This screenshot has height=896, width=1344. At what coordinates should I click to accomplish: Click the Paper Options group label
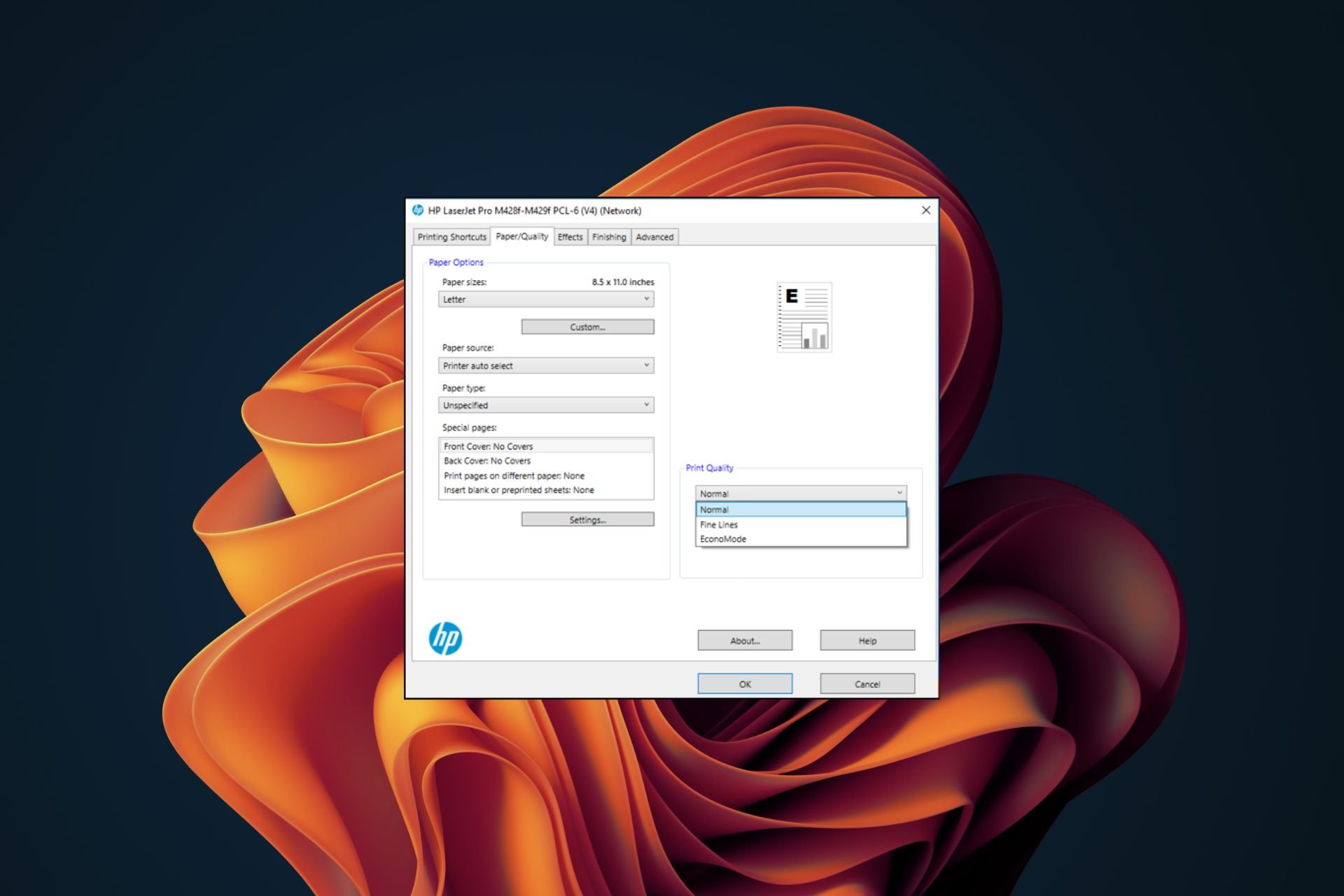pos(456,262)
